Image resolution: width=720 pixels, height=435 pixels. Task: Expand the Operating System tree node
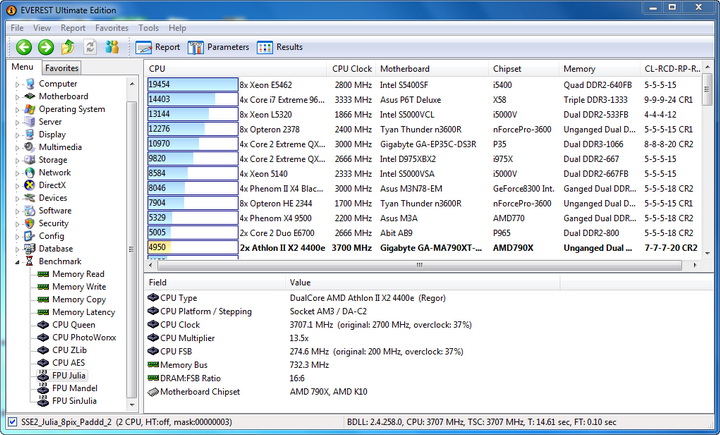[x=17, y=110]
